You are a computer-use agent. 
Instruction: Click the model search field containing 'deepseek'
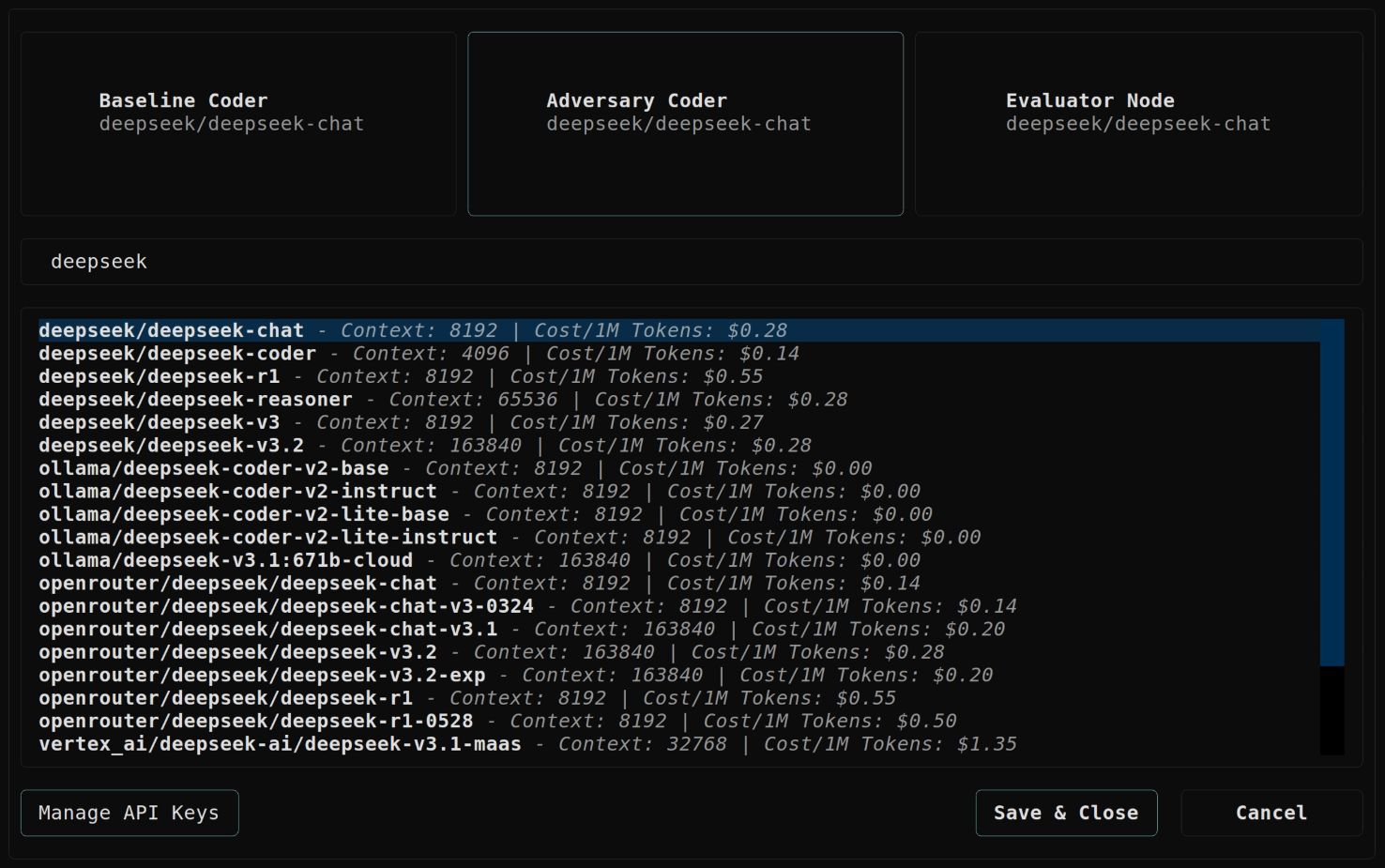pyautogui.click(x=692, y=262)
